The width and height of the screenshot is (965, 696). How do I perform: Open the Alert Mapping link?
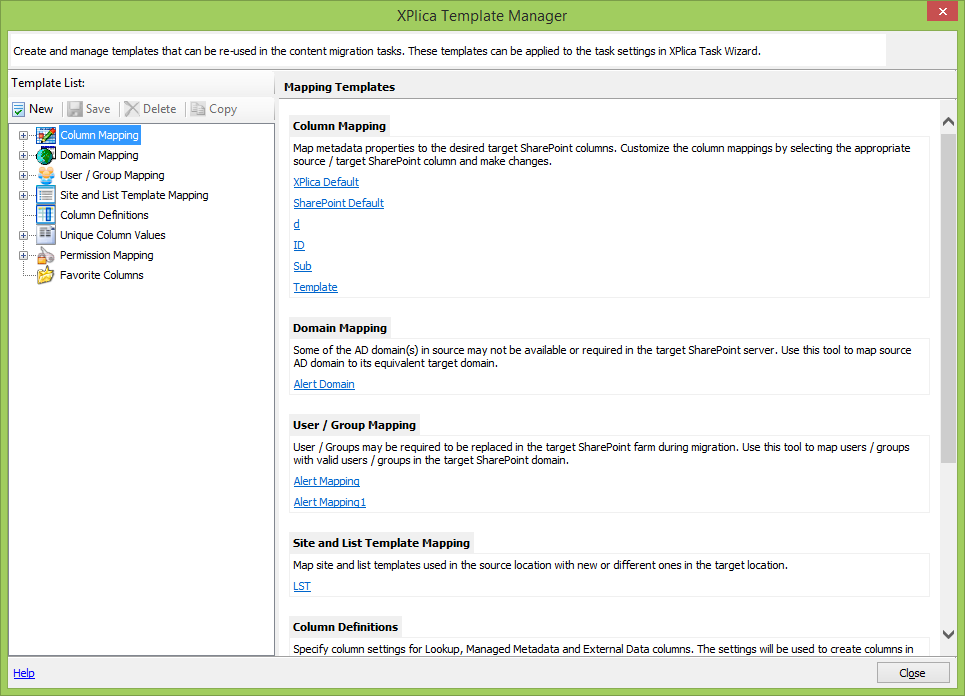326,481
